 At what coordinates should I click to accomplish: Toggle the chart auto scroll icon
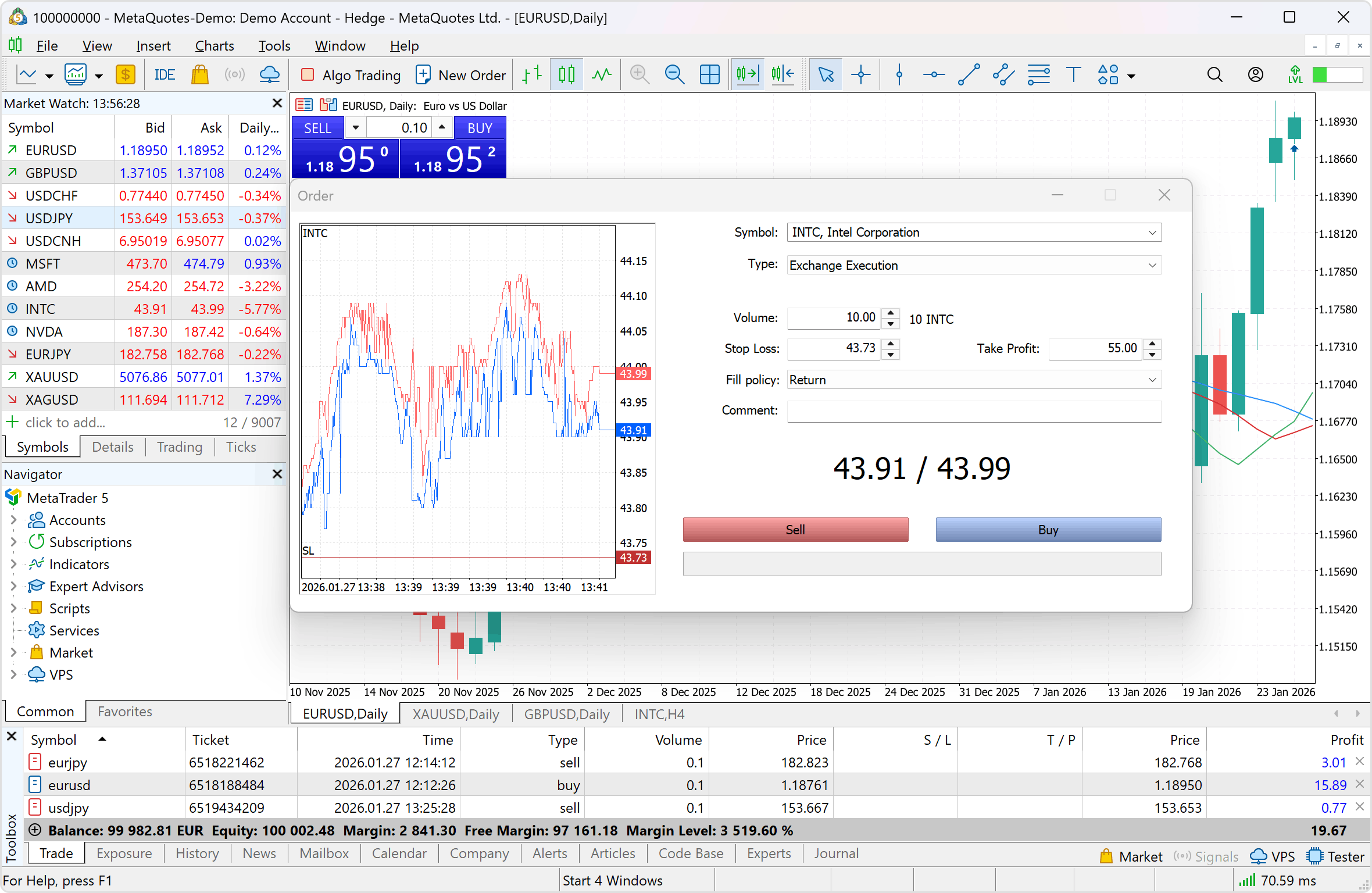click(x=748, y=75)
